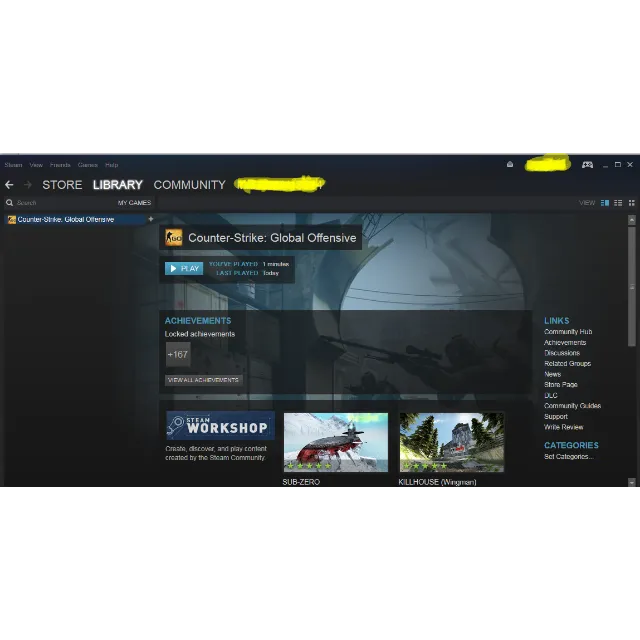Close the Steam window
640x640 pixels.
[630, 164]
